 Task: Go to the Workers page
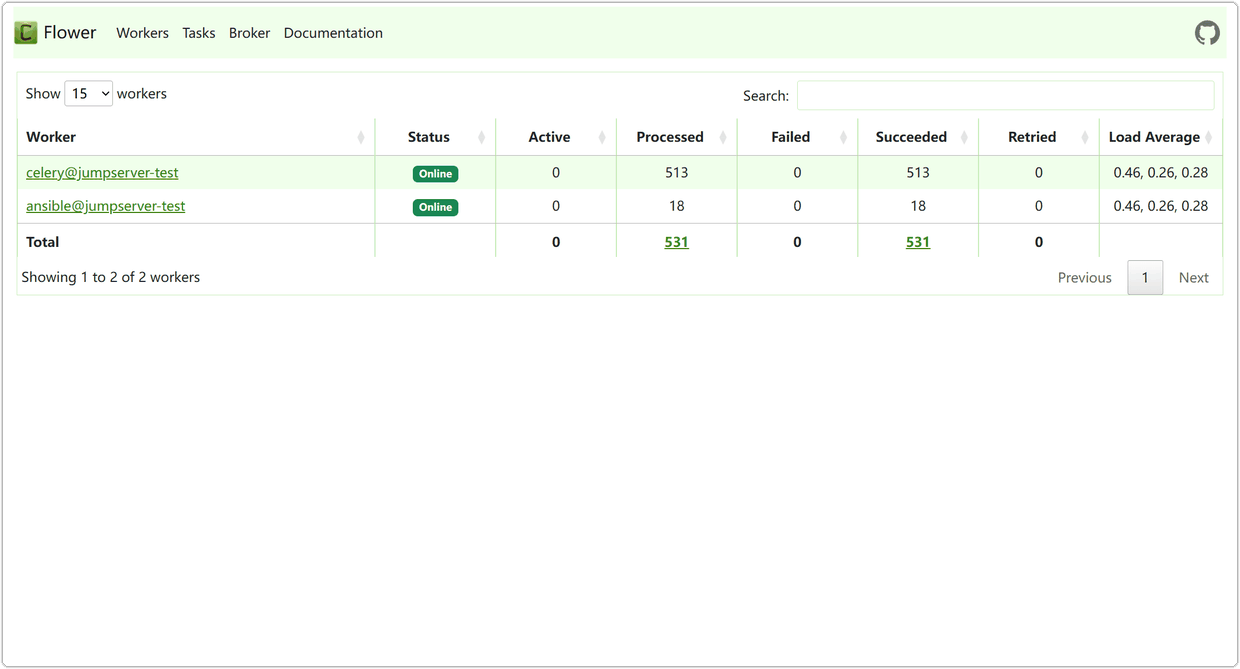point(142,33)
